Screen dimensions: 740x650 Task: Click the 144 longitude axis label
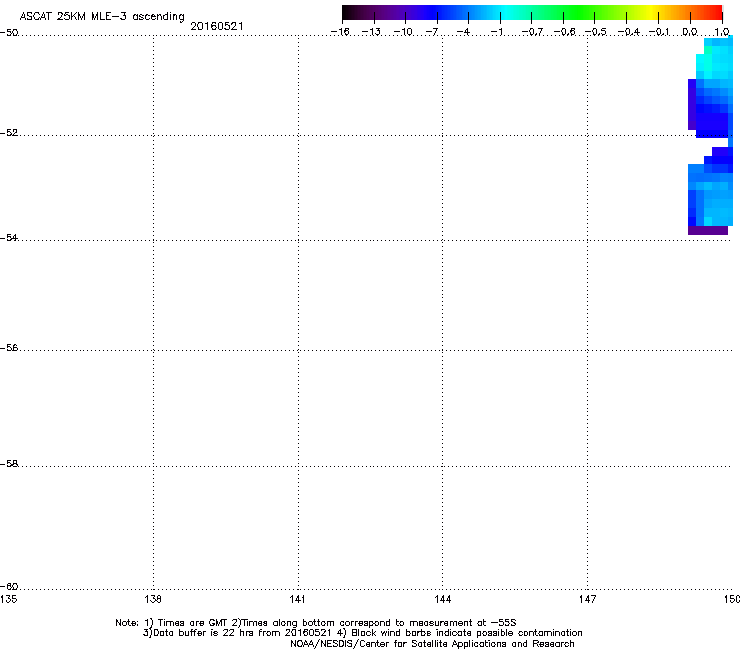442,599
